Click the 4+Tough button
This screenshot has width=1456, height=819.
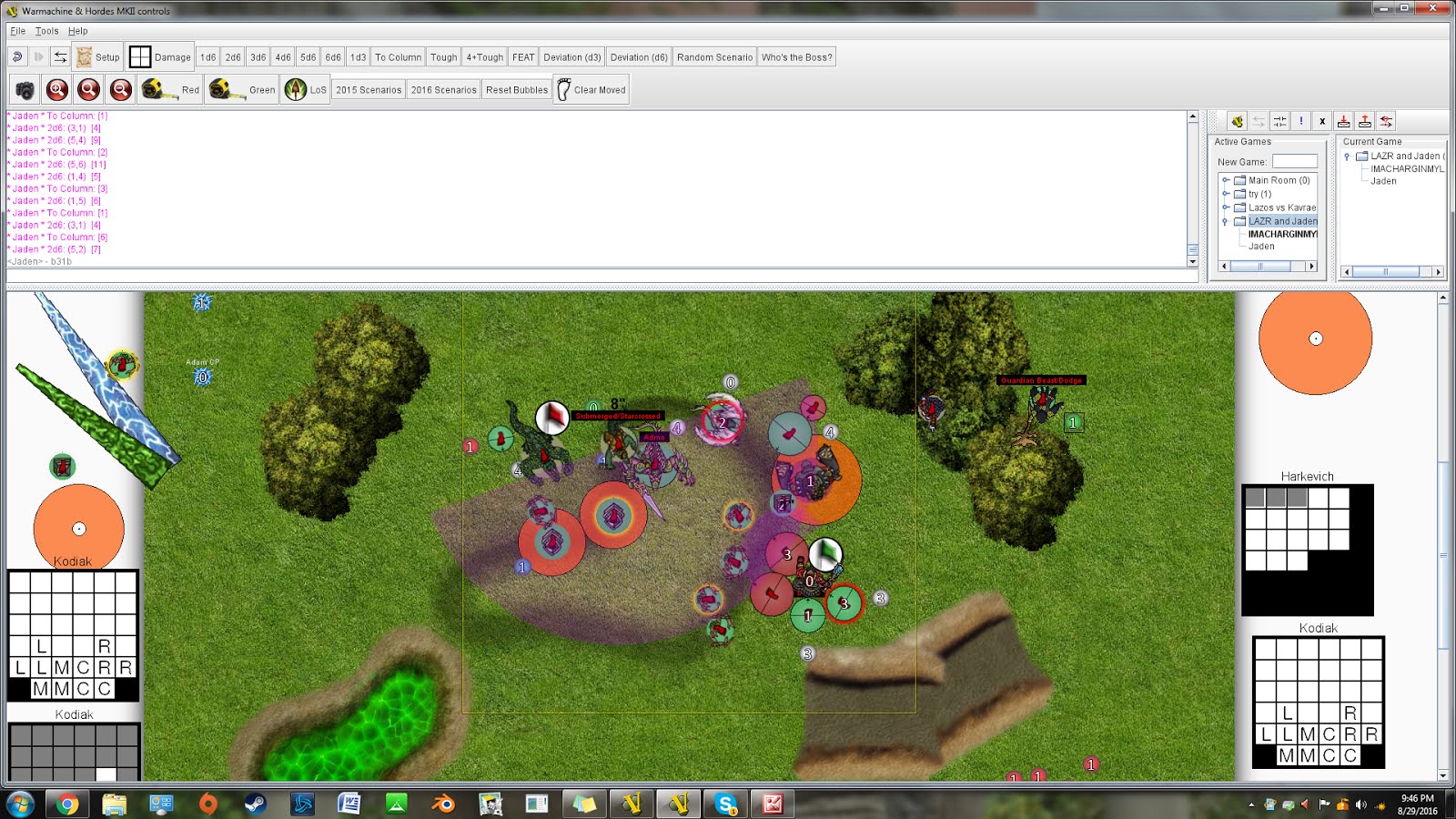[485, 56]
